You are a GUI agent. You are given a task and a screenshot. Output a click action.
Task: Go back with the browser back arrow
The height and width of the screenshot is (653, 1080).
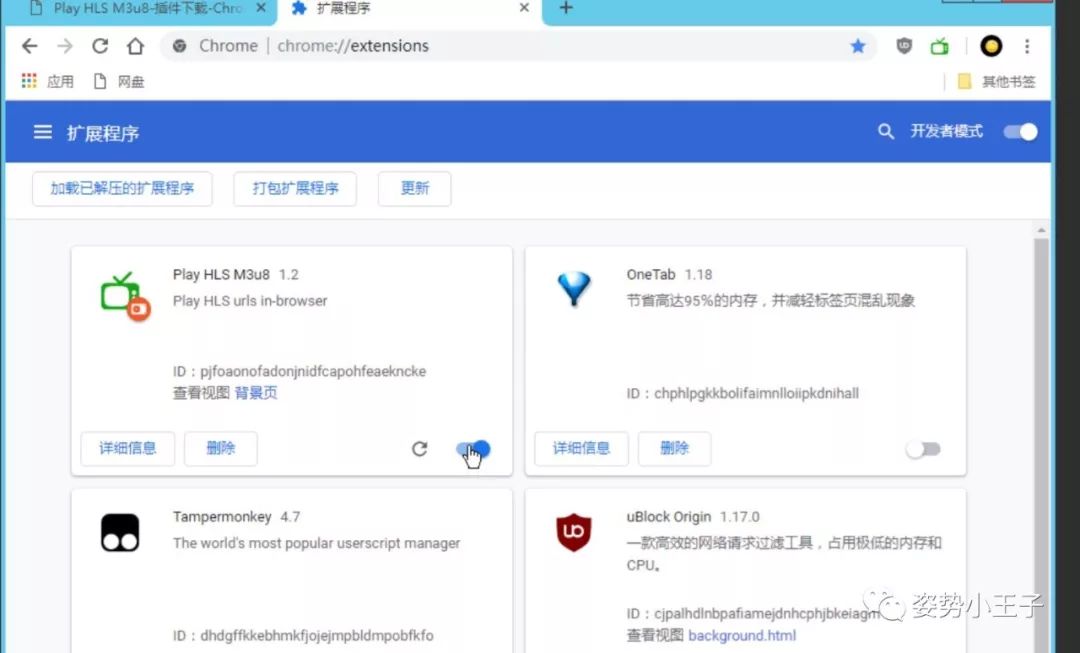(x=29, y=46)
